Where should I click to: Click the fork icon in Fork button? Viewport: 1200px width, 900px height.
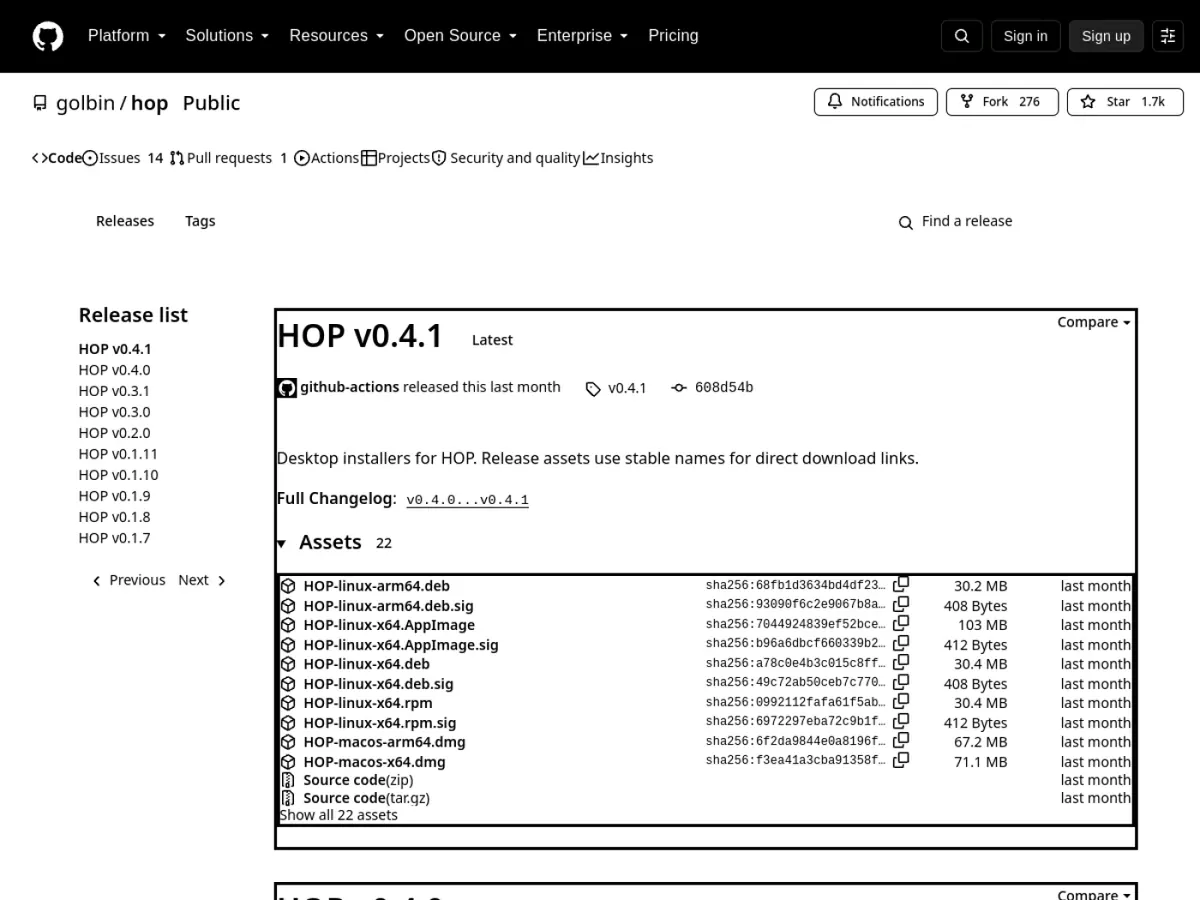point(967,102)
